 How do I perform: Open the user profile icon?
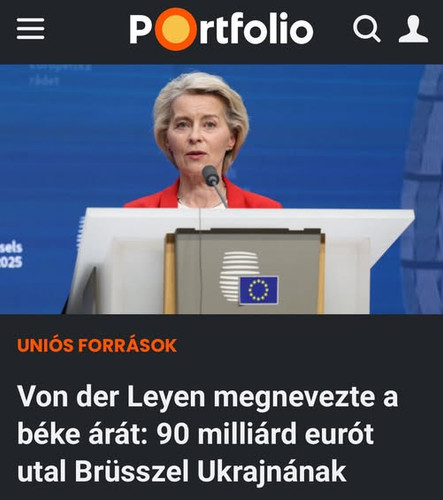tap(413, 29)
